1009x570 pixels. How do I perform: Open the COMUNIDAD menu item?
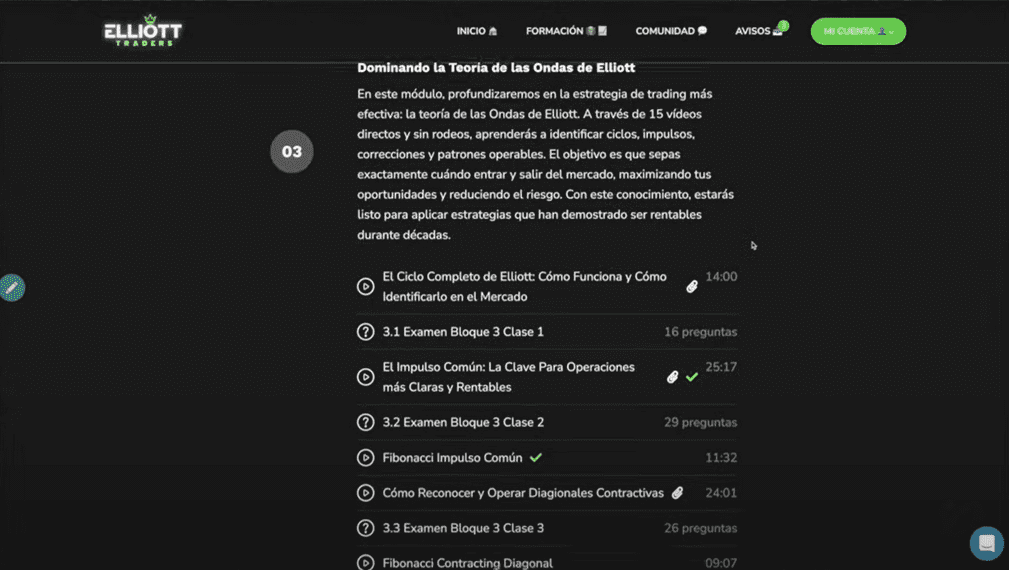coord(671,31)
